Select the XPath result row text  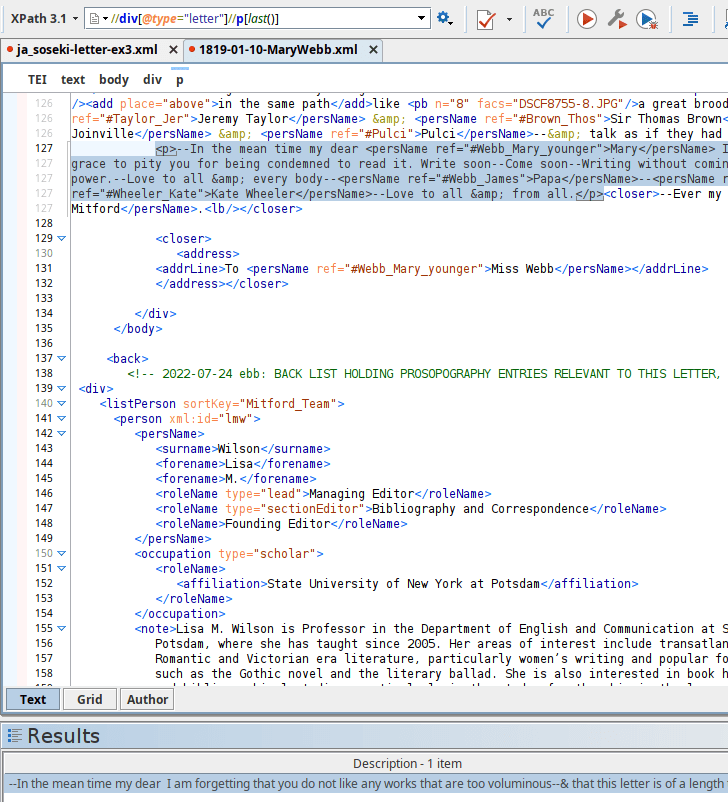click(366, 784)
